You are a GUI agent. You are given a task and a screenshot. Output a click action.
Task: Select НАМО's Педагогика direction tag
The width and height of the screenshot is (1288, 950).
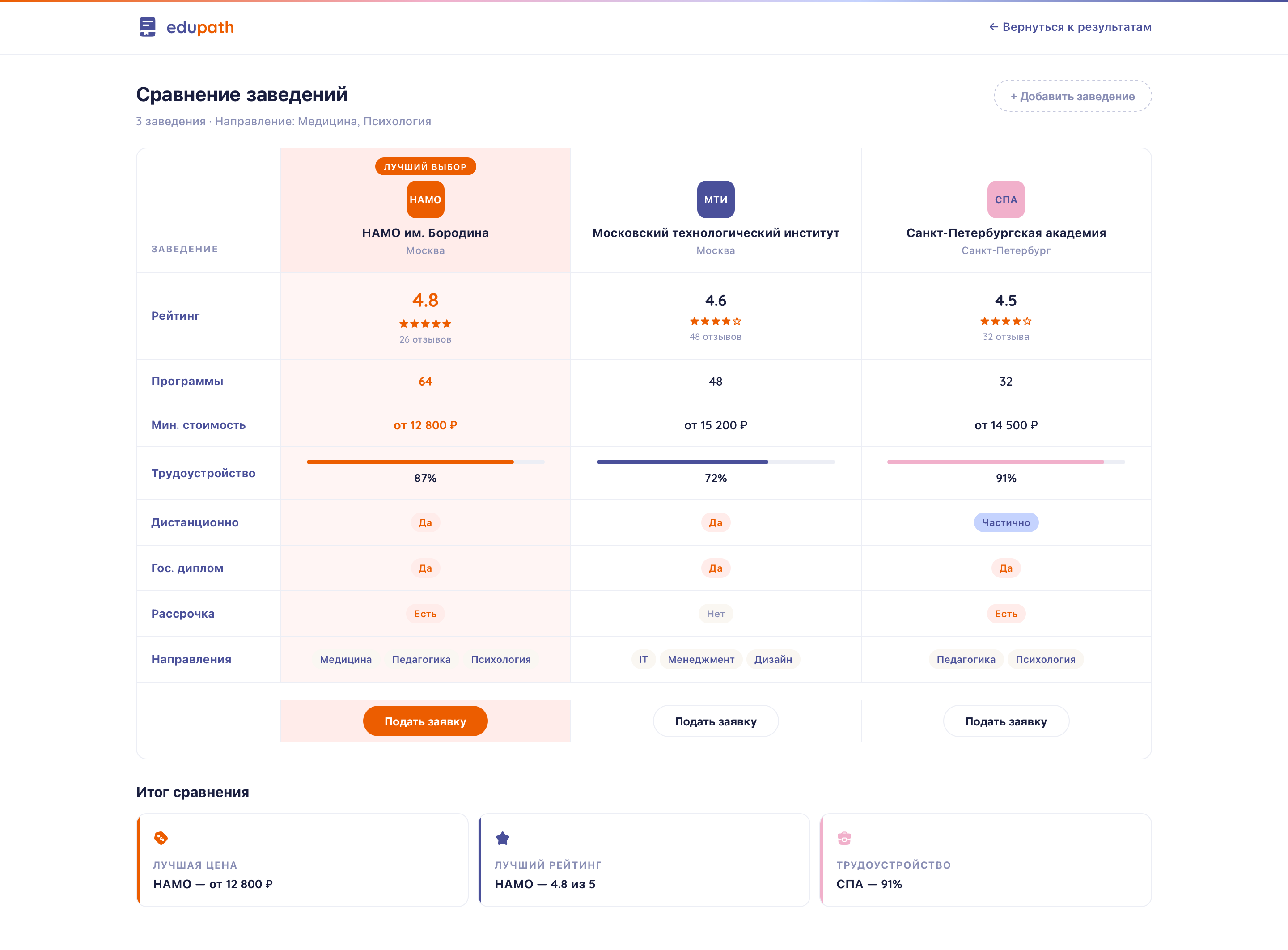[x=421, y=660]
